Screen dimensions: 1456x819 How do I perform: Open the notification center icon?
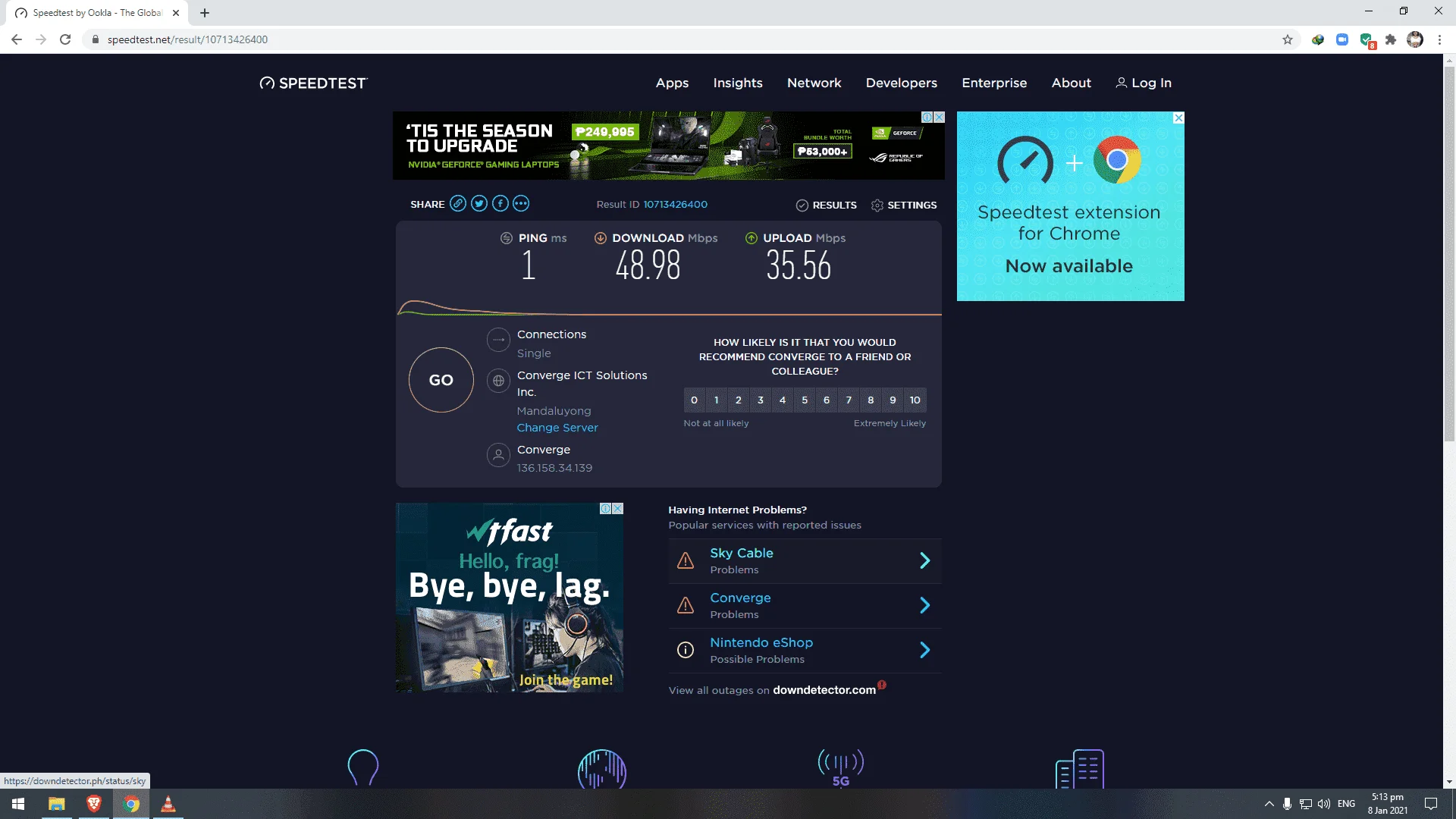click(x=1431, y=804)
